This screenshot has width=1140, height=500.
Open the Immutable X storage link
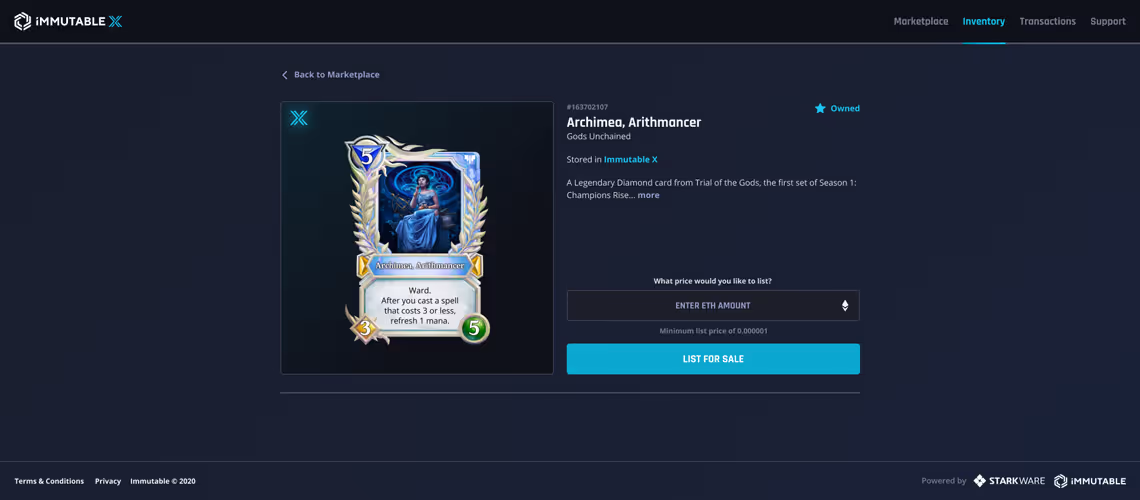click(x=630, y=159)
